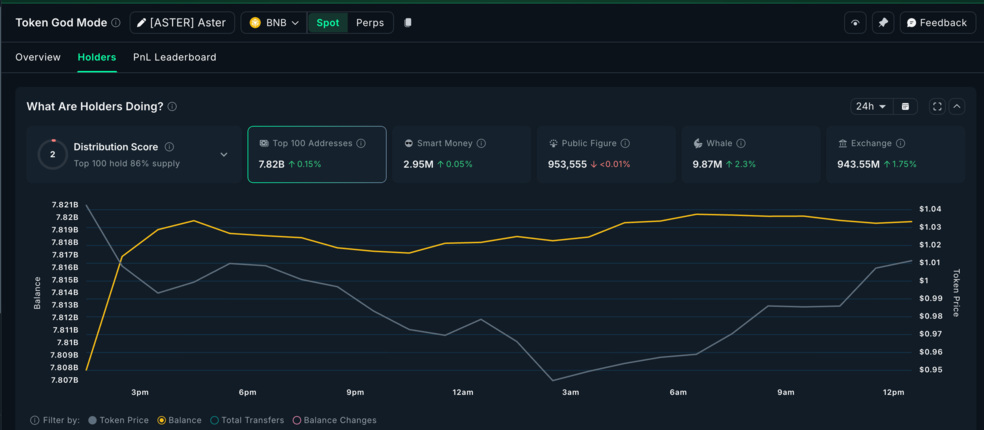Open the BNB chain dropdown
The image size is (984, 430).
(272, 23)
